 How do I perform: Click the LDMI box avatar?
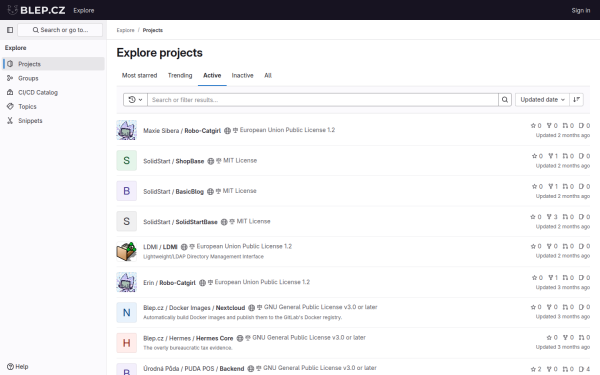tap(127, 251)
